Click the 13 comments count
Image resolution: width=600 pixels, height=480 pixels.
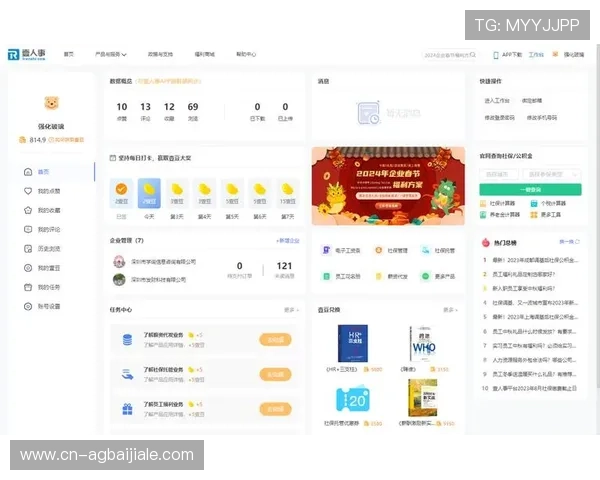145,107
